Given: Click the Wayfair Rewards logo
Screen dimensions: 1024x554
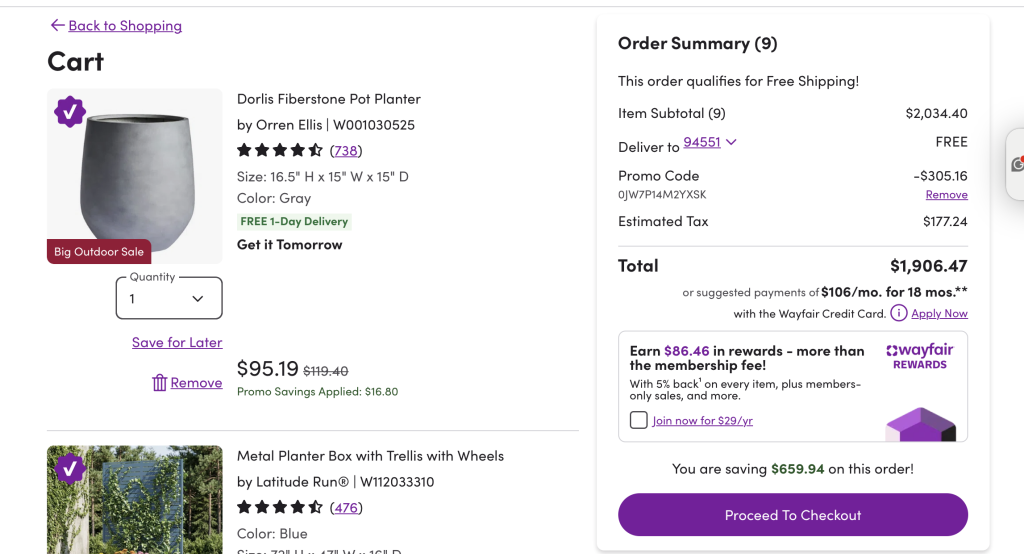Looking at the screenshot, I should tap(920, 357).
